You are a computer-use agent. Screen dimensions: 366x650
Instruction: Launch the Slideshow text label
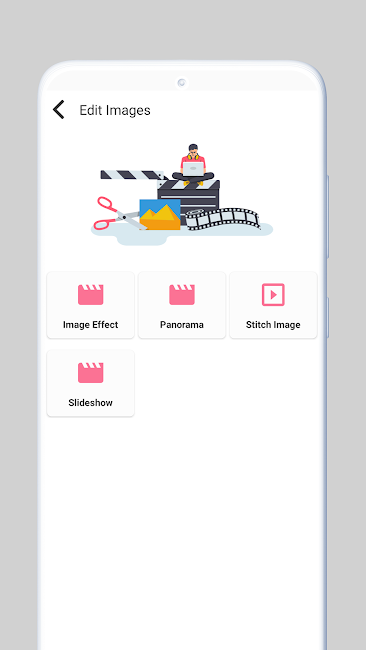point(90,403)
